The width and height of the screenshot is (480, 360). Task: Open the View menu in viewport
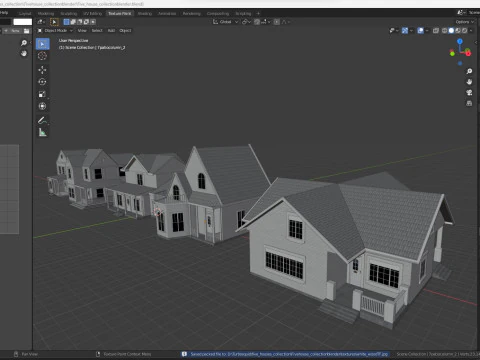coord(82,31)
